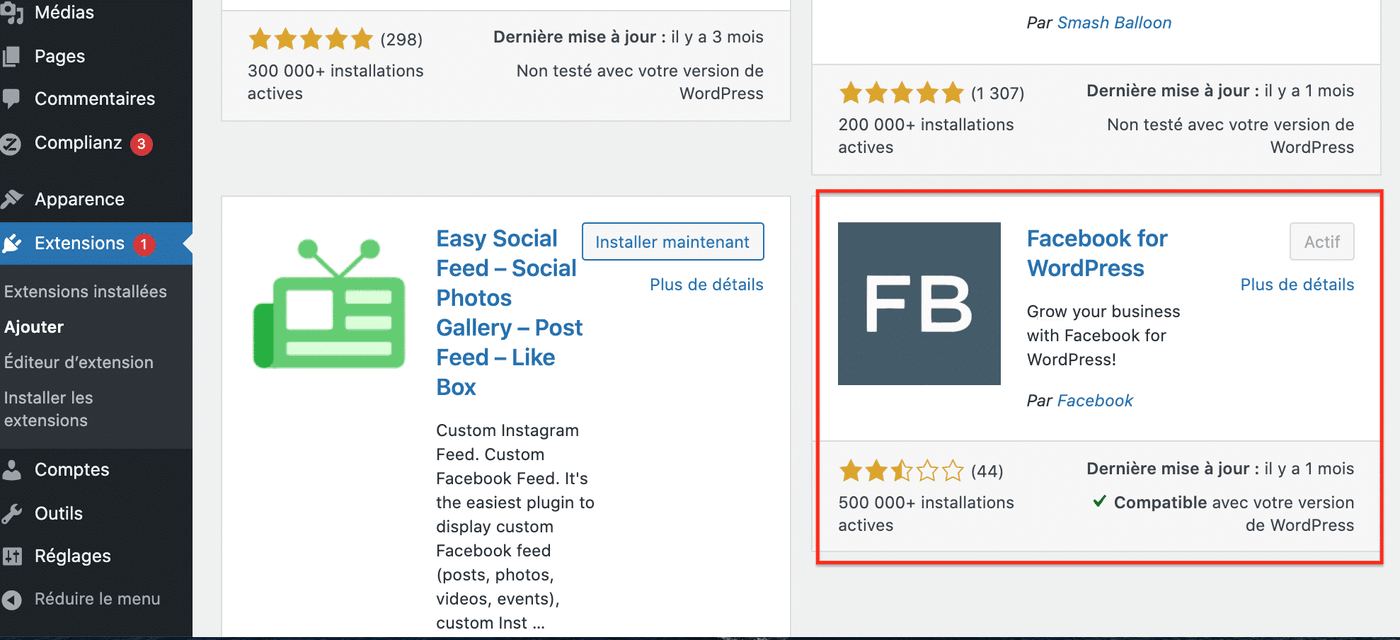Click the FB plugin thumbnail
The height and width of the screenshot is (640, 1400).
pyautogui.click(x=918, y=303)
